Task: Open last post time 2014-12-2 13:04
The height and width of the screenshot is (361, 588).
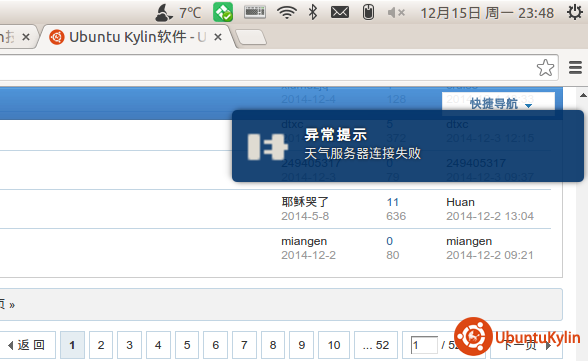Action: 490,216
